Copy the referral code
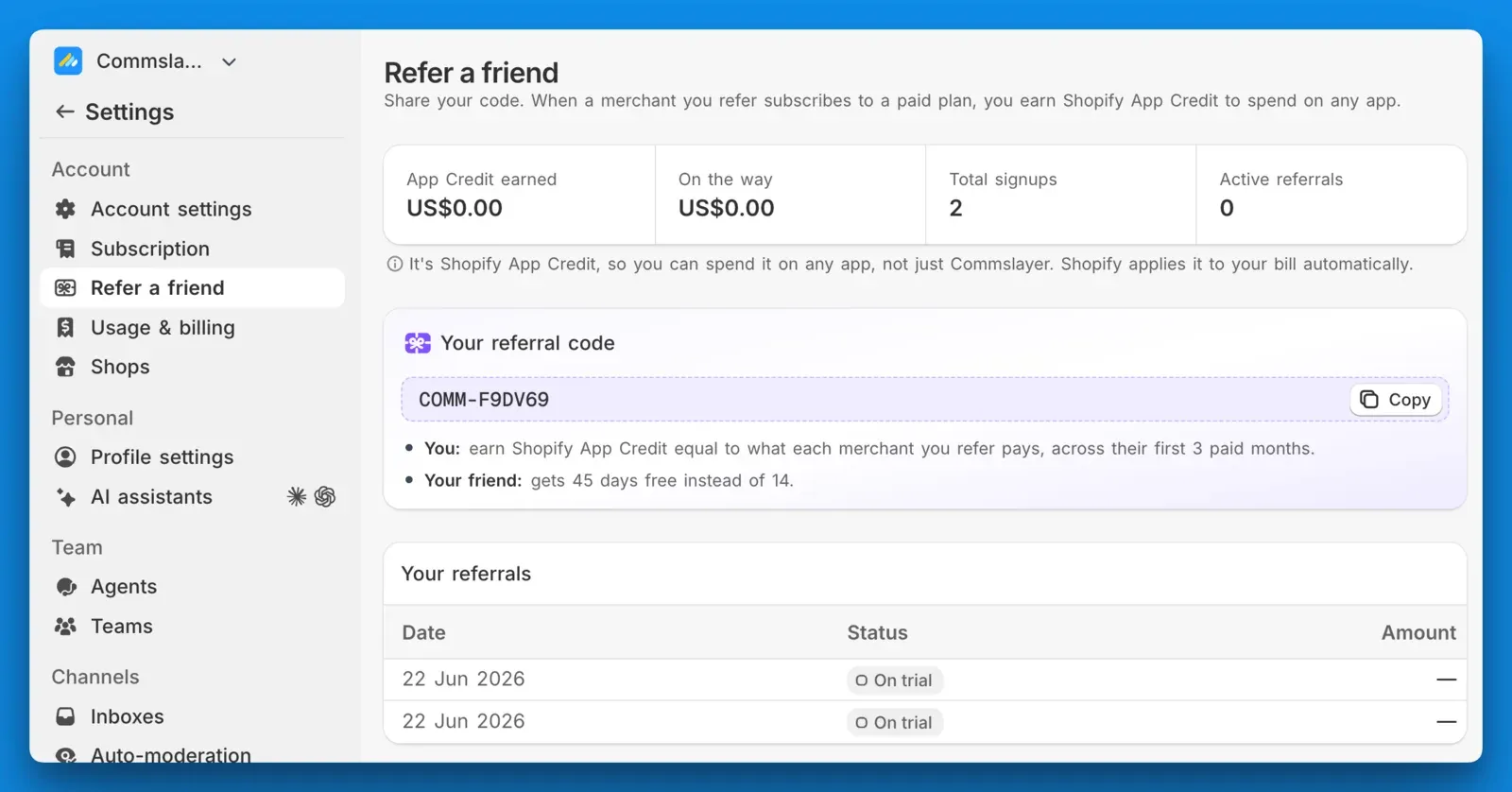This screenshot has width=1512, height=792. [x=1396, y=400]
